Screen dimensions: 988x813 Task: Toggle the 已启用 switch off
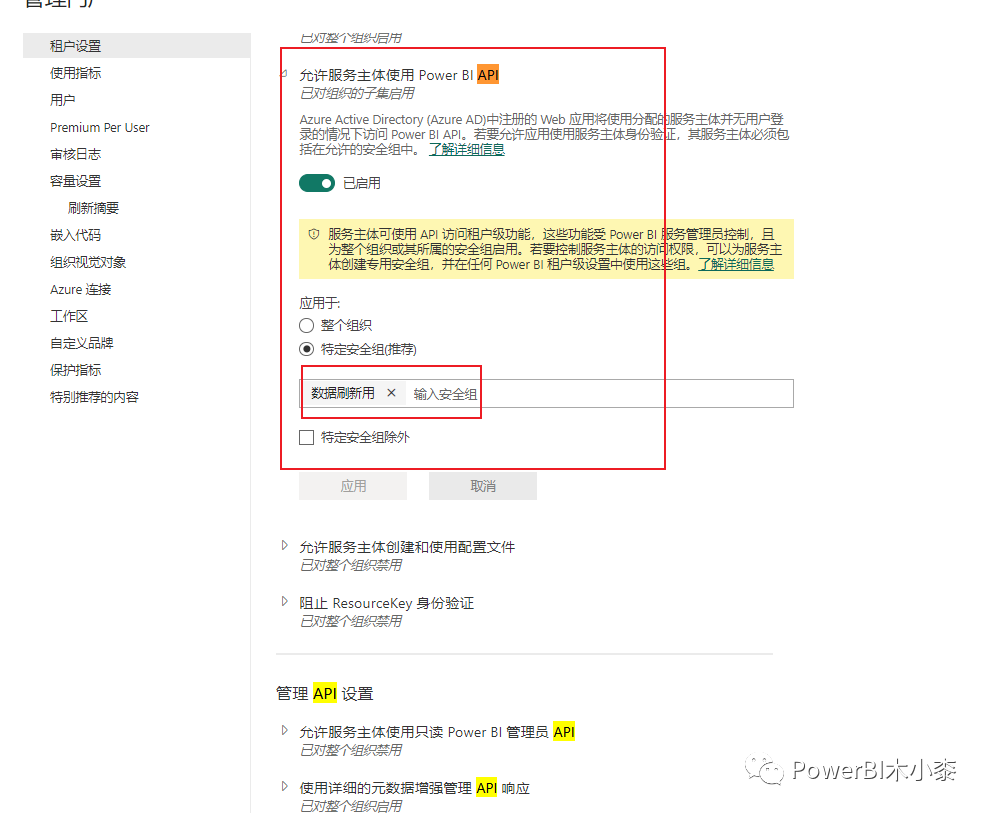pos(317,183)
